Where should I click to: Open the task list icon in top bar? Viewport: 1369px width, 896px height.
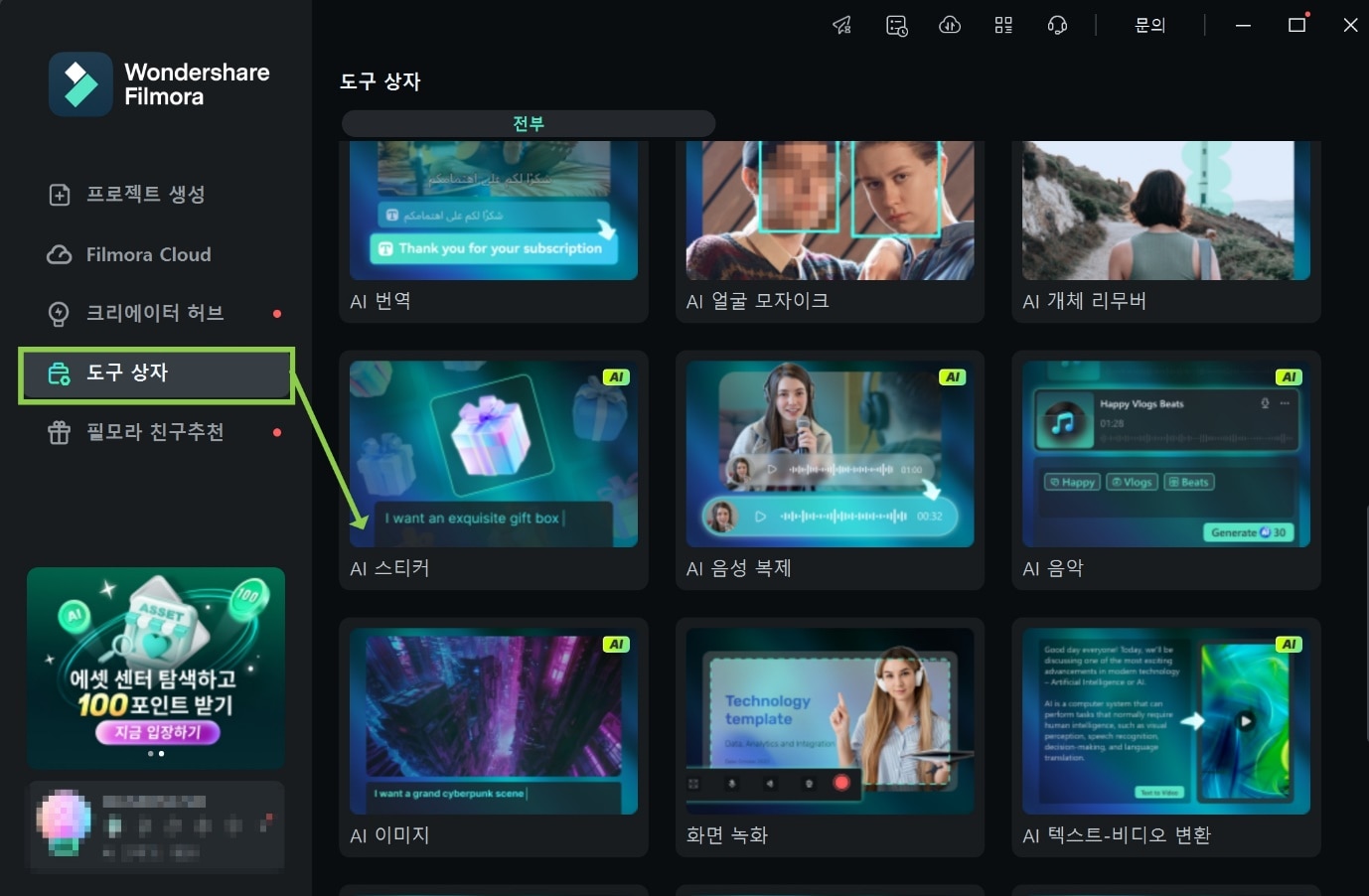tap(896, 25)
